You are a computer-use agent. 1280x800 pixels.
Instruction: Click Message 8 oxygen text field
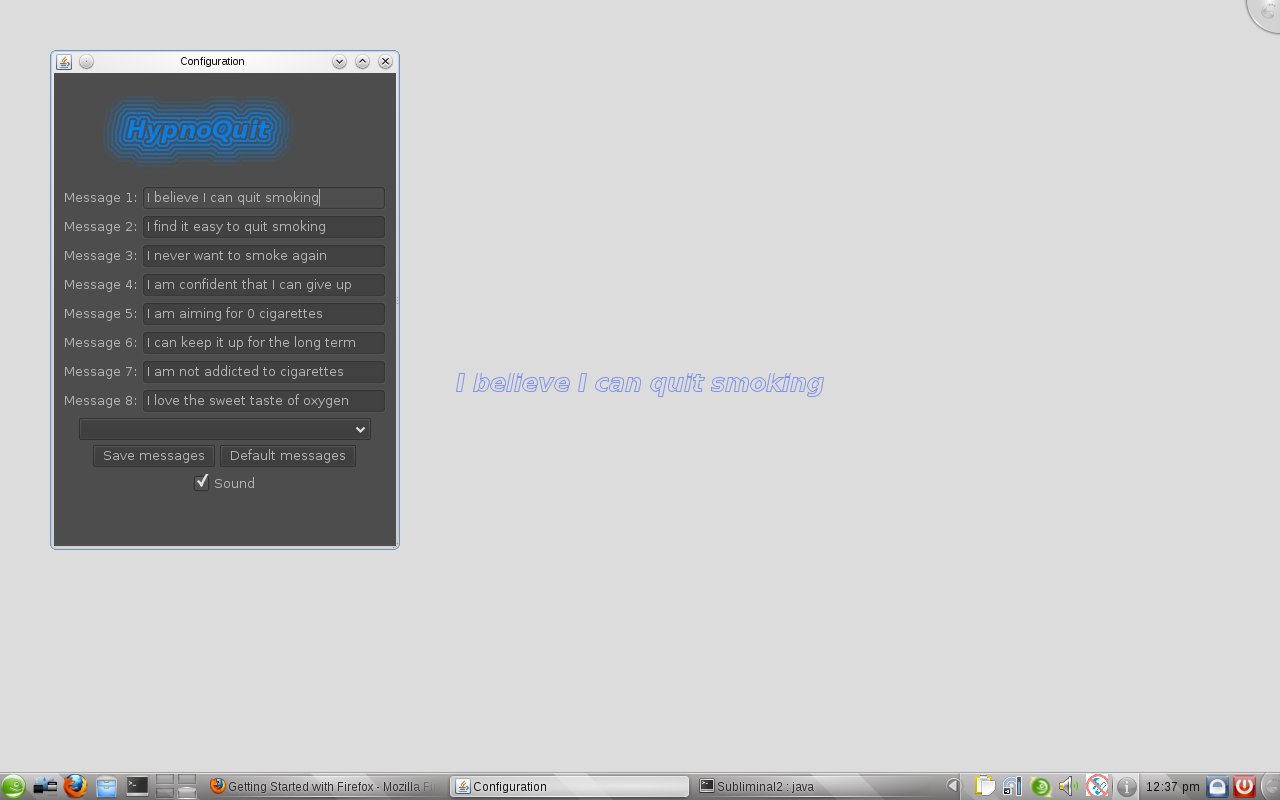(264, 401)
